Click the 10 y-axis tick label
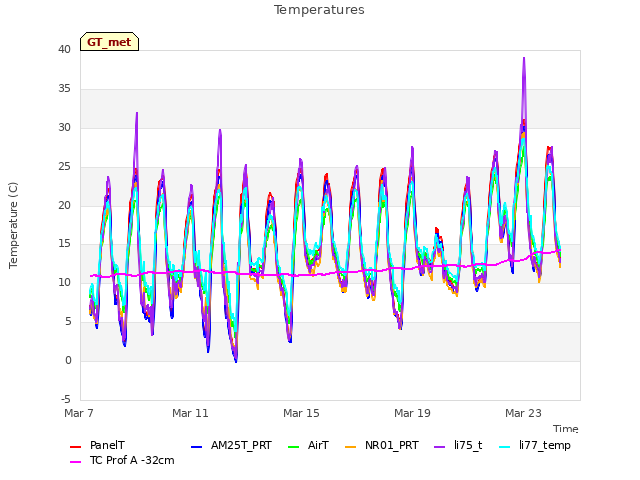Screen dimensions: 640x480 tap(64, 282)
